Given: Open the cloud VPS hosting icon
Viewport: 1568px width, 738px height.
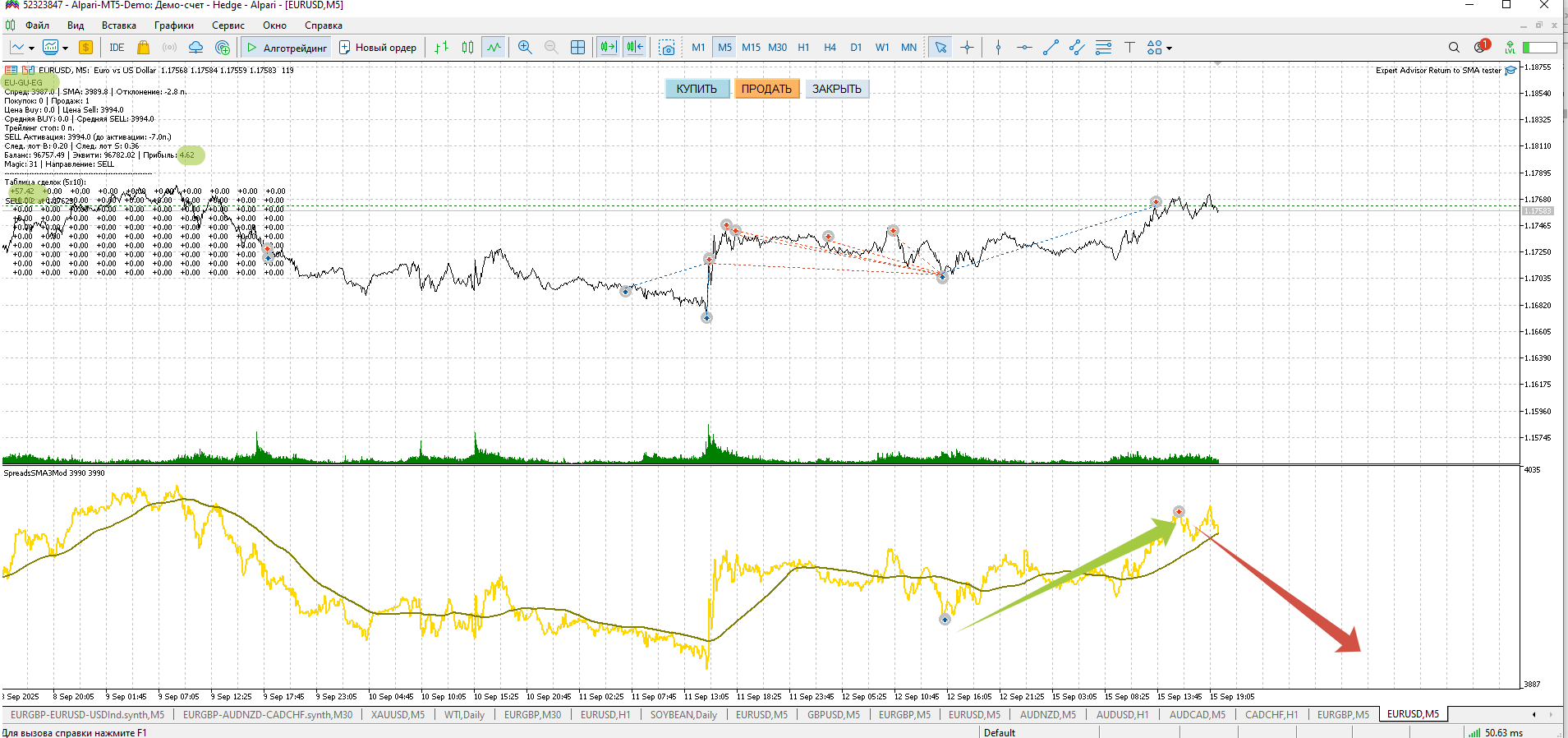Looking at the screenshot, I should [196, 48].
